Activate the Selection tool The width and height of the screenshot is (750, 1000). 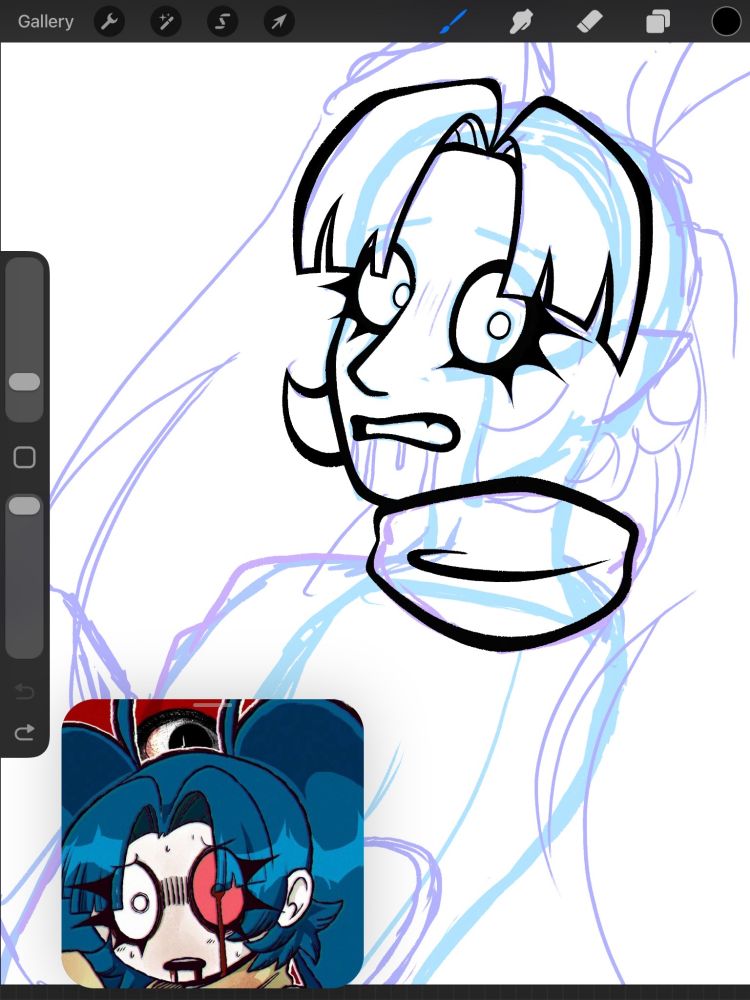point(223,22)
